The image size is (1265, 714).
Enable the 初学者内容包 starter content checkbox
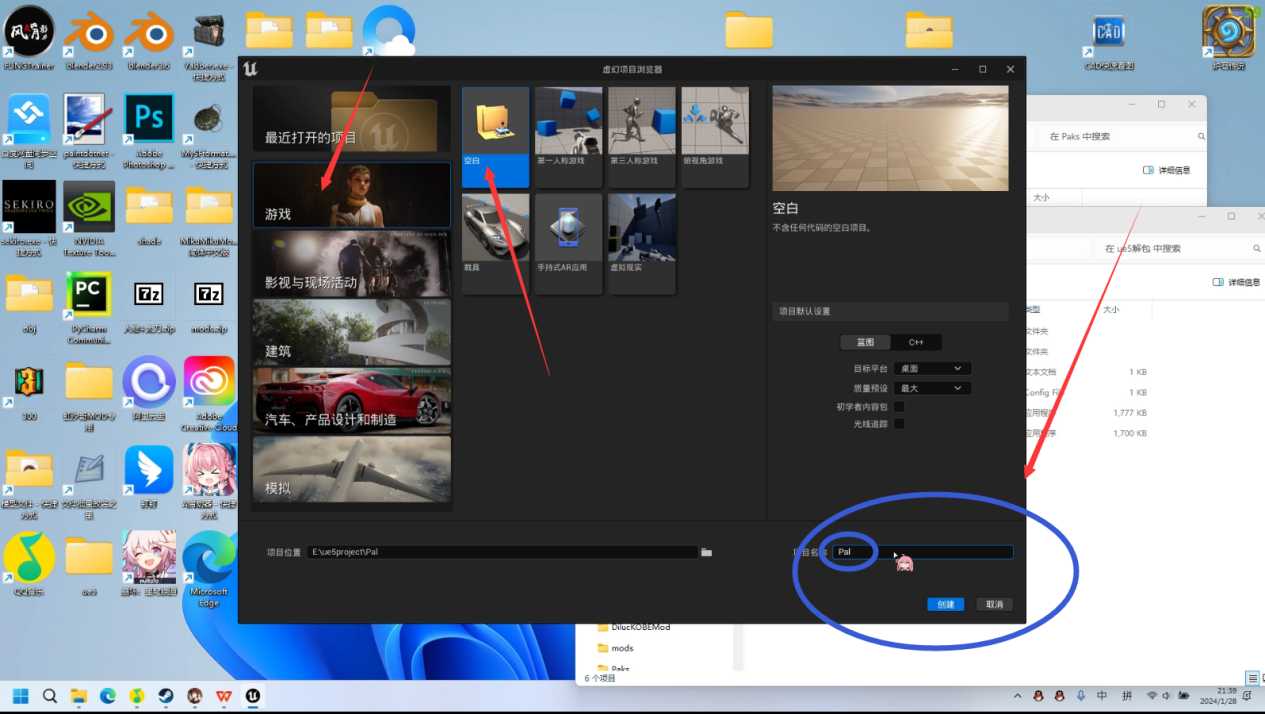(x=899, y=407)
